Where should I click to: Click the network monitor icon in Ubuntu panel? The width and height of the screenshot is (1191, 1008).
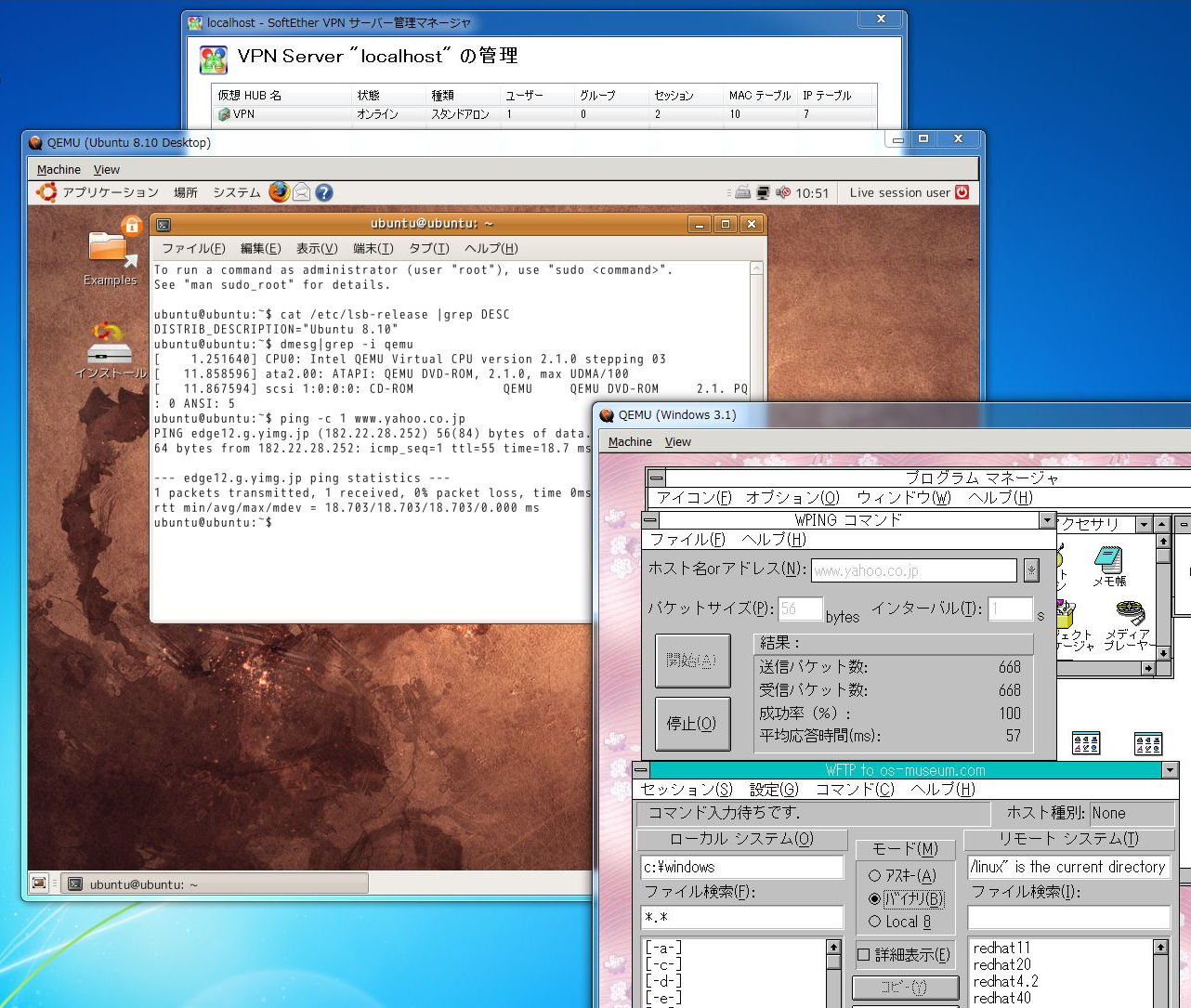coord(763,192)
